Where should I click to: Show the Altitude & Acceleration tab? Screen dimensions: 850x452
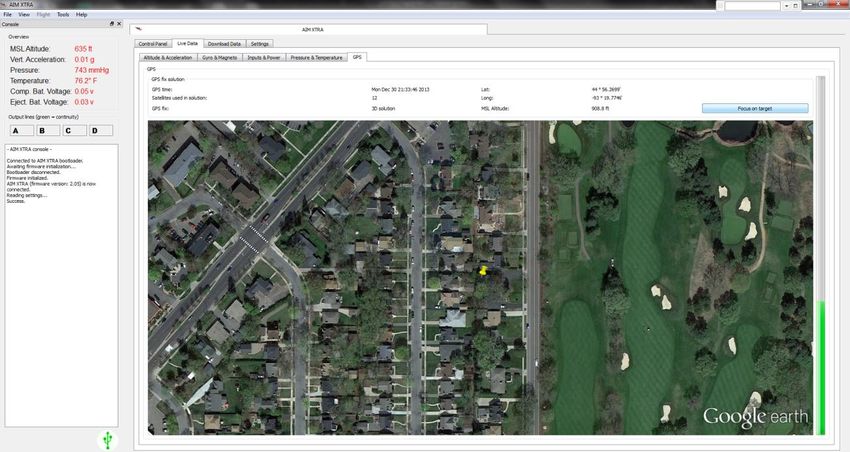(x=168, y=57)
